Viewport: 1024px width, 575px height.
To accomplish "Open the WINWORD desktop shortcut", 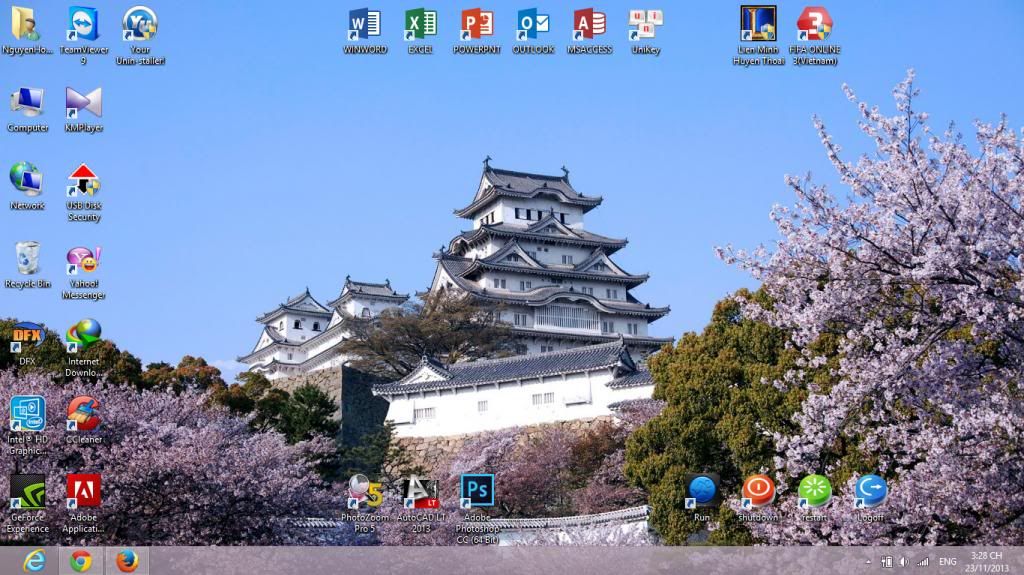I will coord(363,24).
